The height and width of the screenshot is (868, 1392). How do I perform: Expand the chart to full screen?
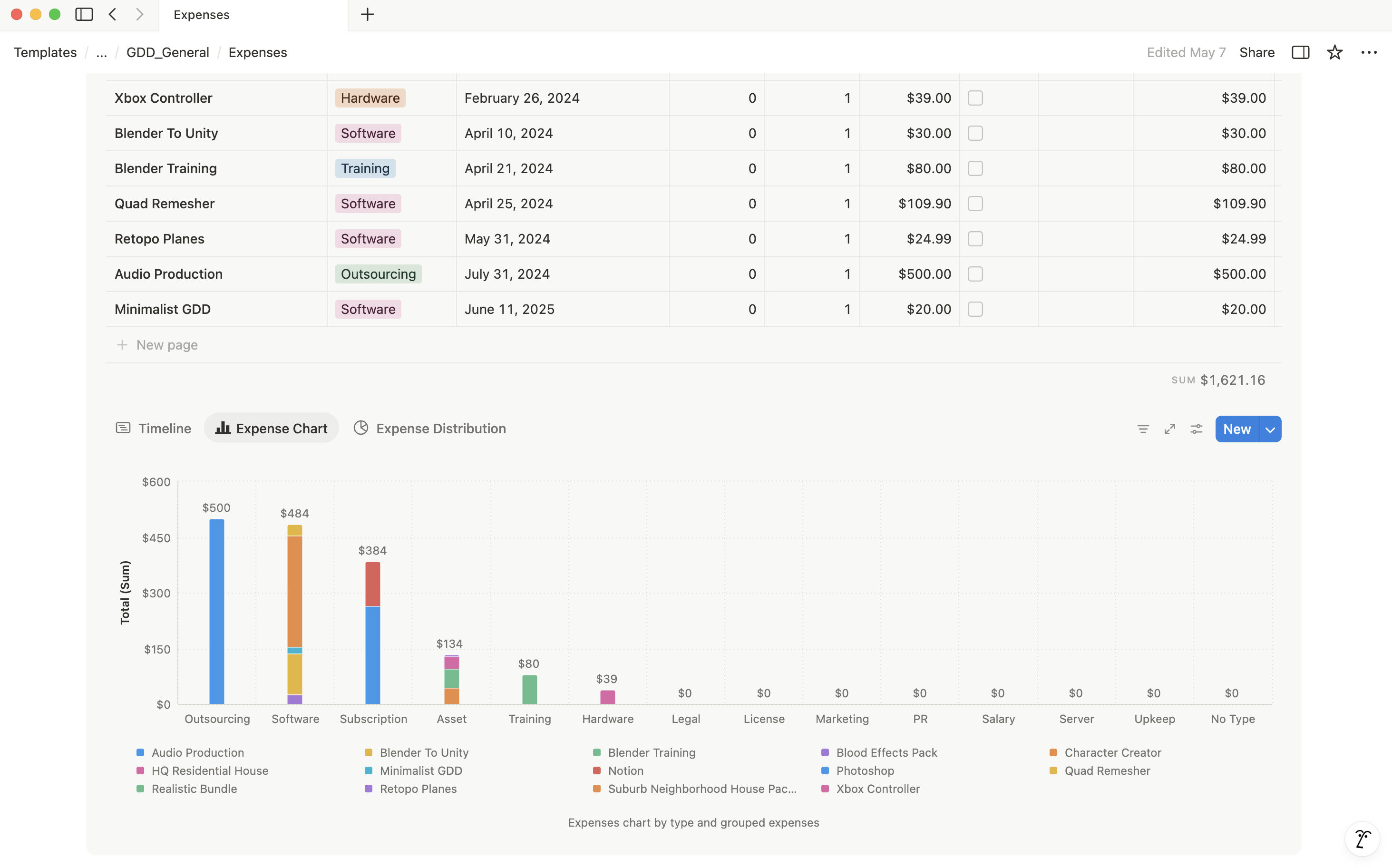pyautogui.click(x=1170, y=429)
